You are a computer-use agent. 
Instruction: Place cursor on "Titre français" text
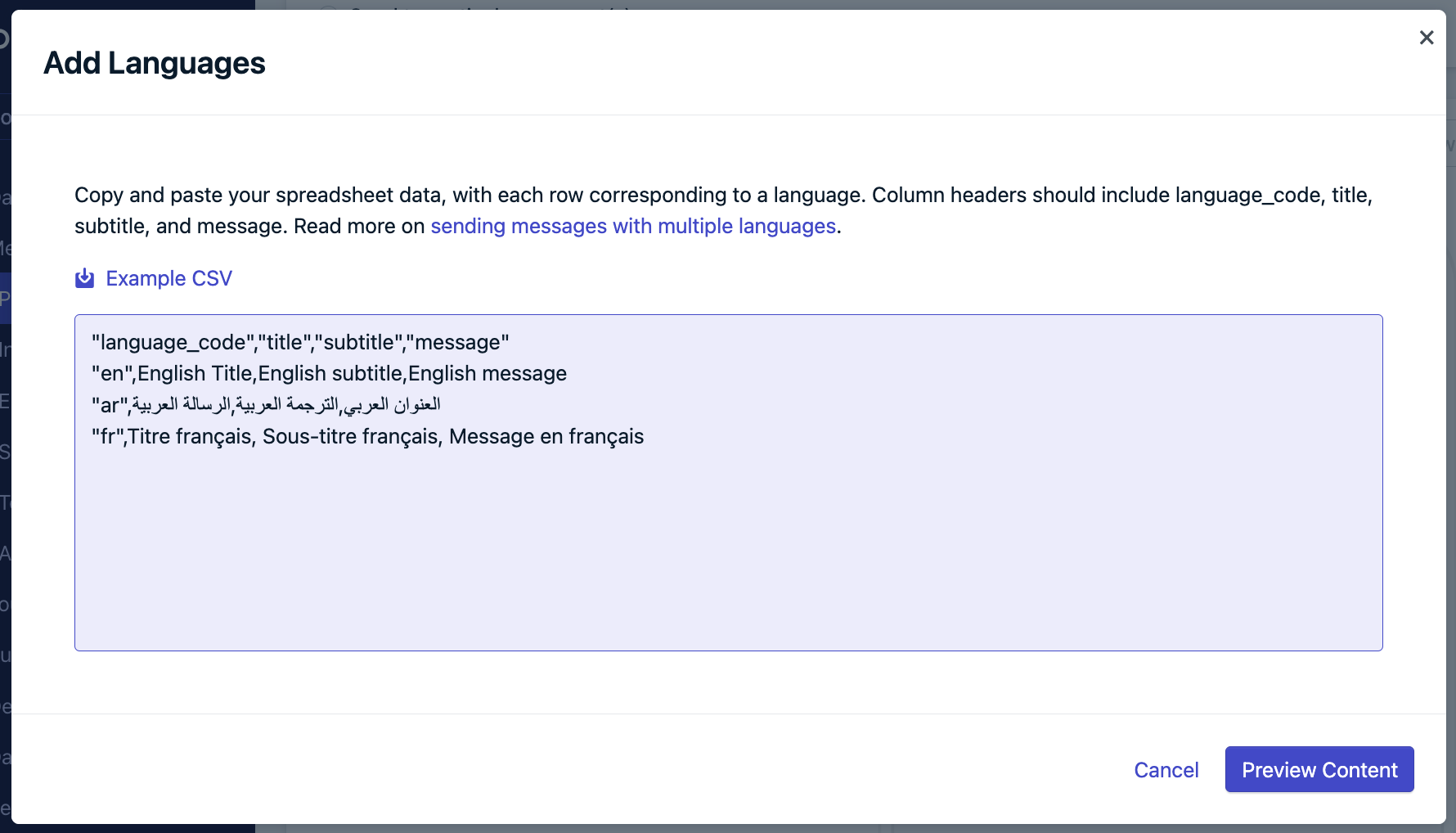point(190,437)
